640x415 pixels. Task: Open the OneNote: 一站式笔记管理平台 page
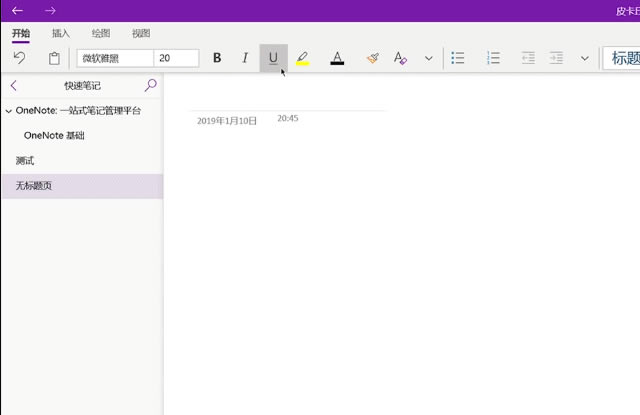[78, 111]
